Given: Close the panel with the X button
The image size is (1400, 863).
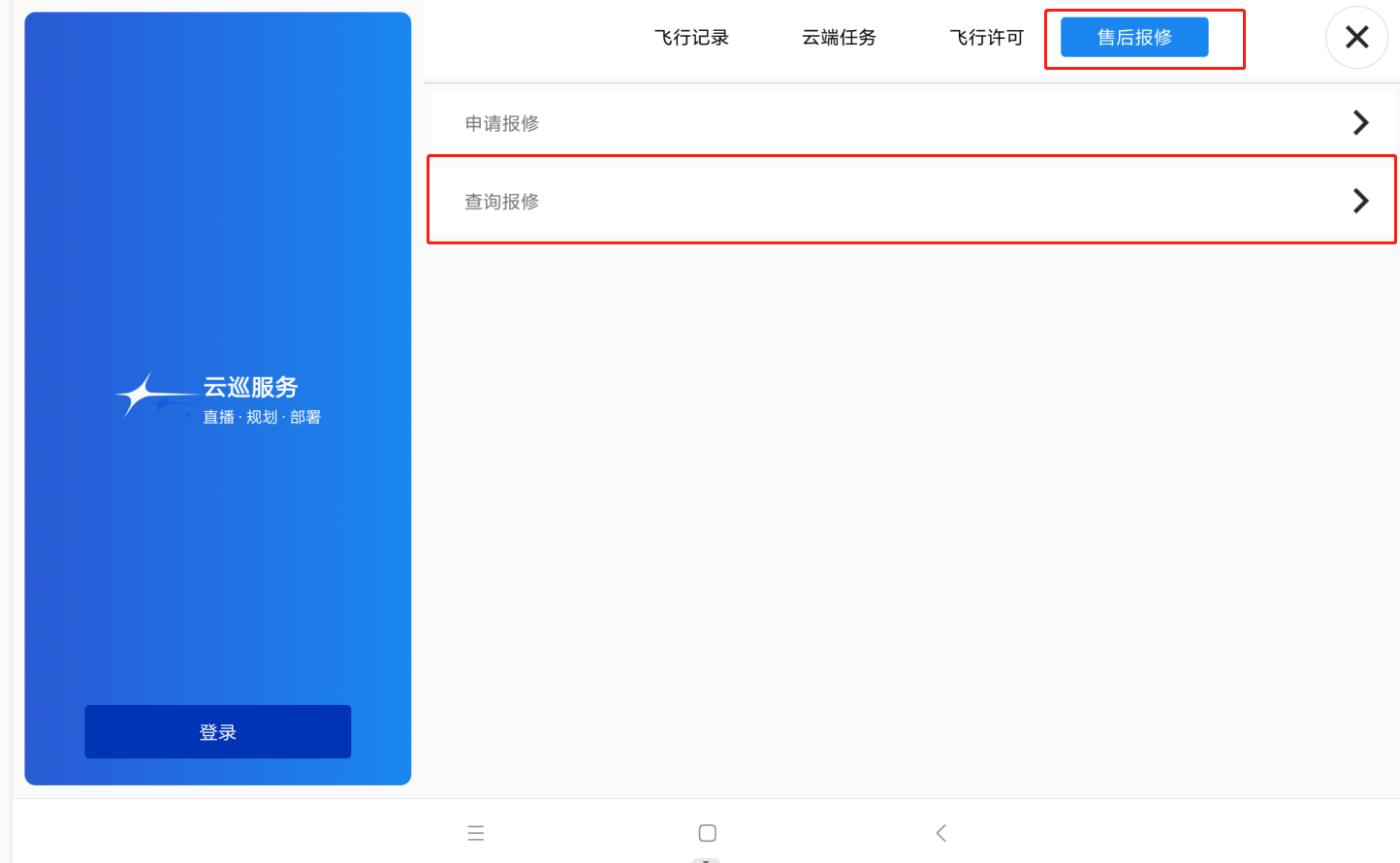Looking at the screenshot, I should point(1357,37).
